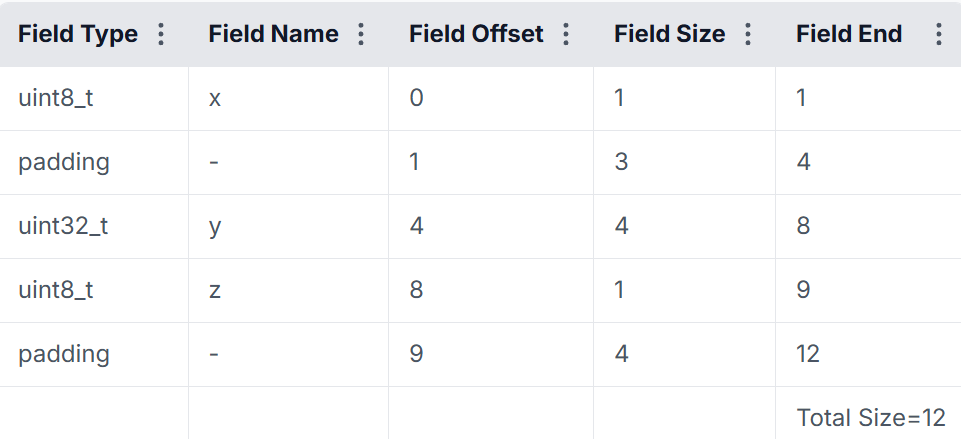961x439 pixels.
Task: Select the Field End cell showing 12
Action: (868, 354)
